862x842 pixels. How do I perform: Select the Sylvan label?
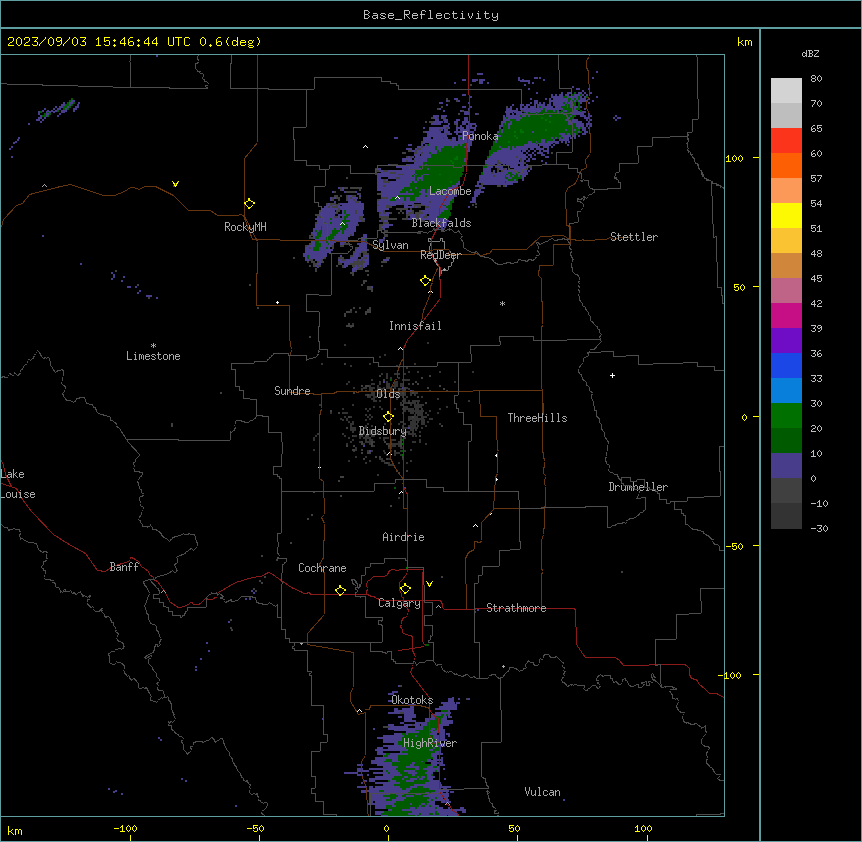pos(390,245)
